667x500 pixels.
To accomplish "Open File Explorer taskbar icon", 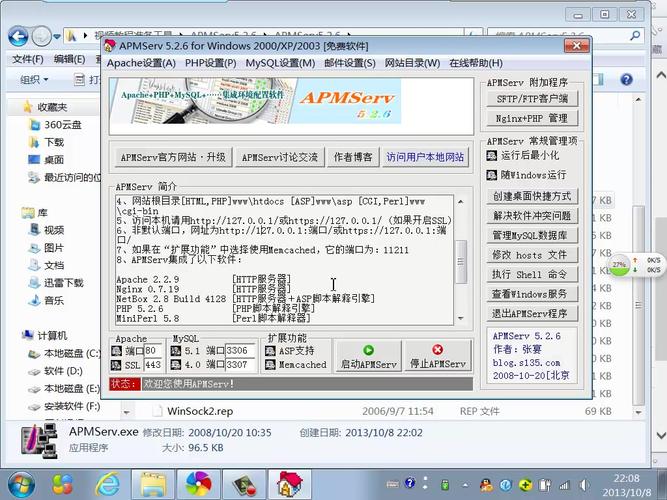I will [x=153, y=485].
